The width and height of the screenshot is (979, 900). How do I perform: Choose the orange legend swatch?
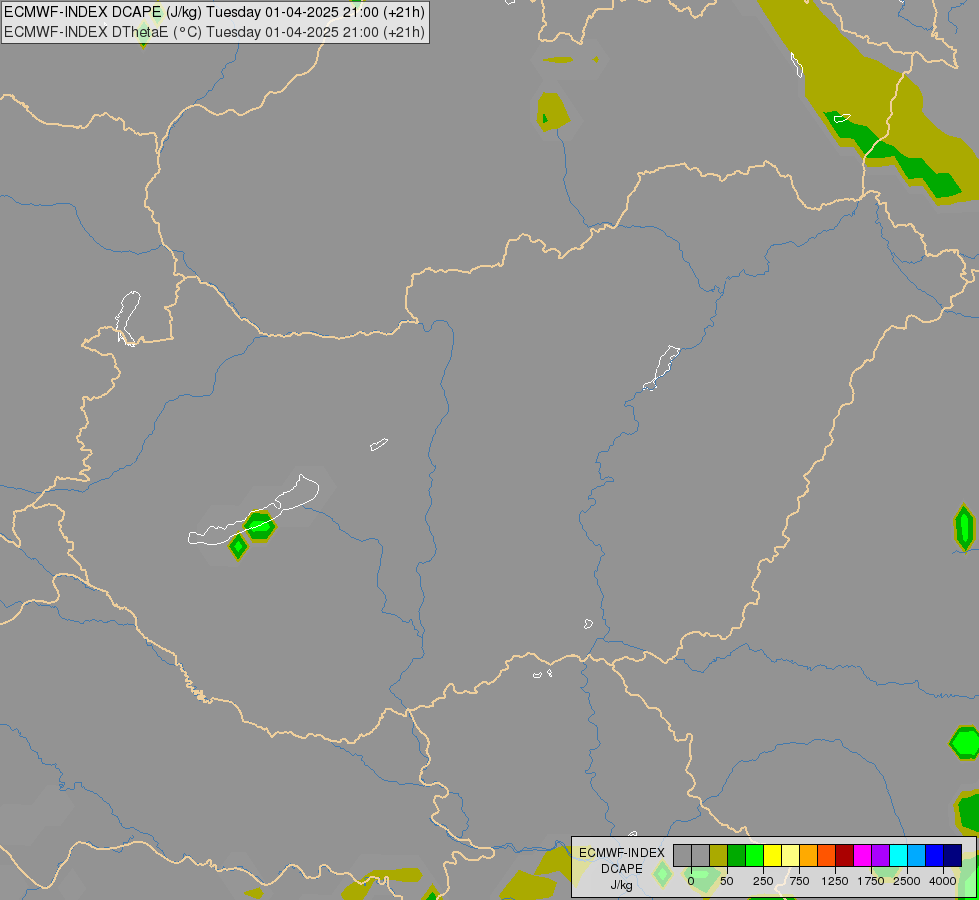click(x=809, y=856)
